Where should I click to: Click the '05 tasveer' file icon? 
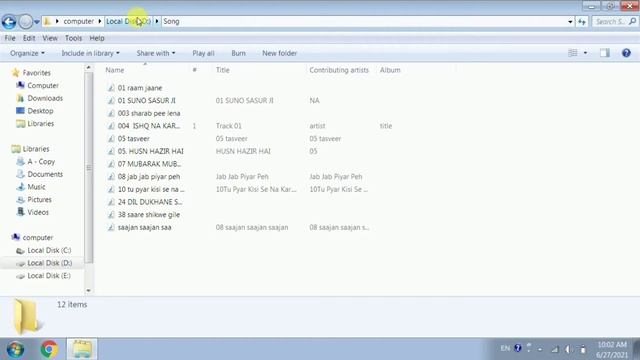[x=111, y=138]
